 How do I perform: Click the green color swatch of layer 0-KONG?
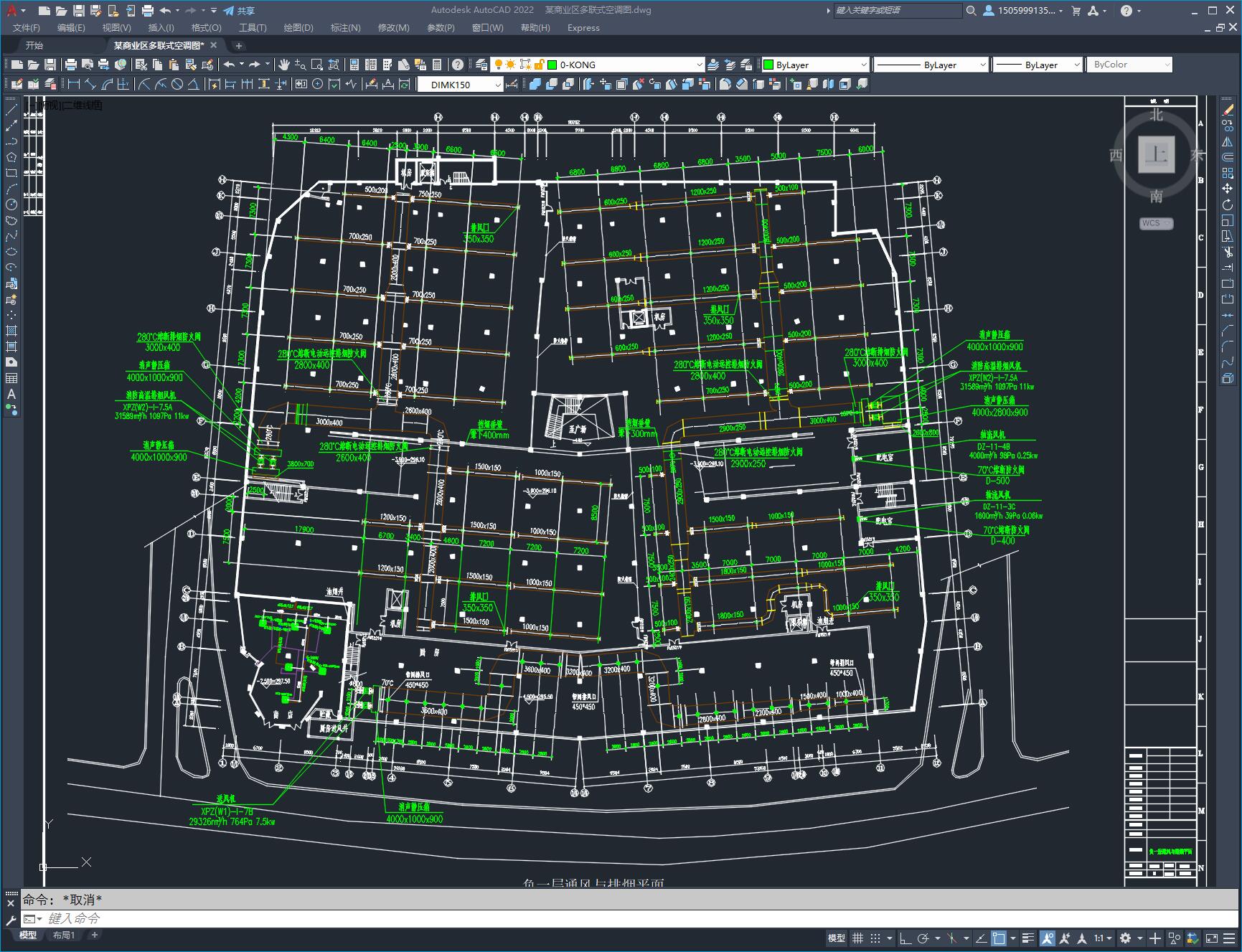552,65
